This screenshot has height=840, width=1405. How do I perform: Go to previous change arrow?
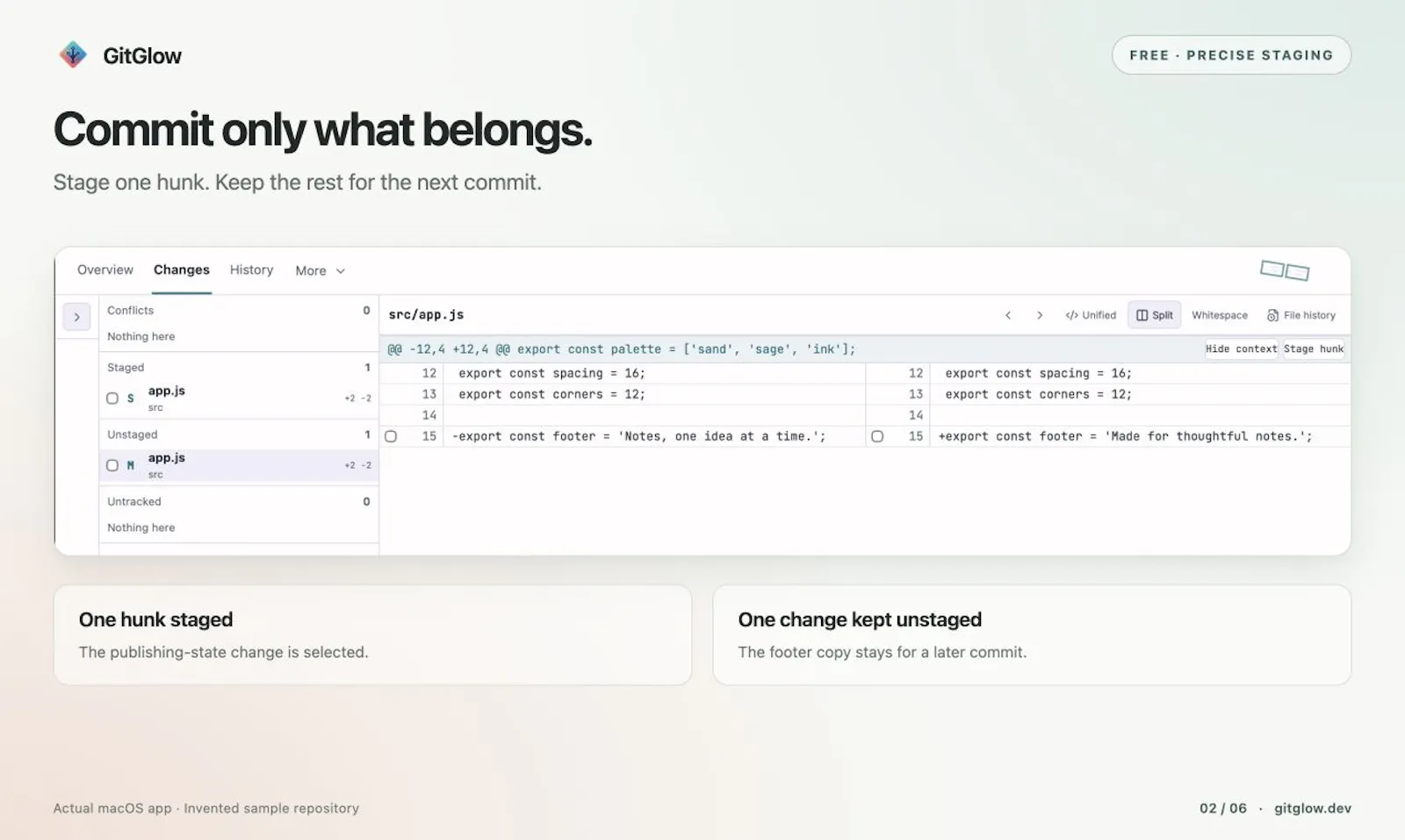[1008, 315]
